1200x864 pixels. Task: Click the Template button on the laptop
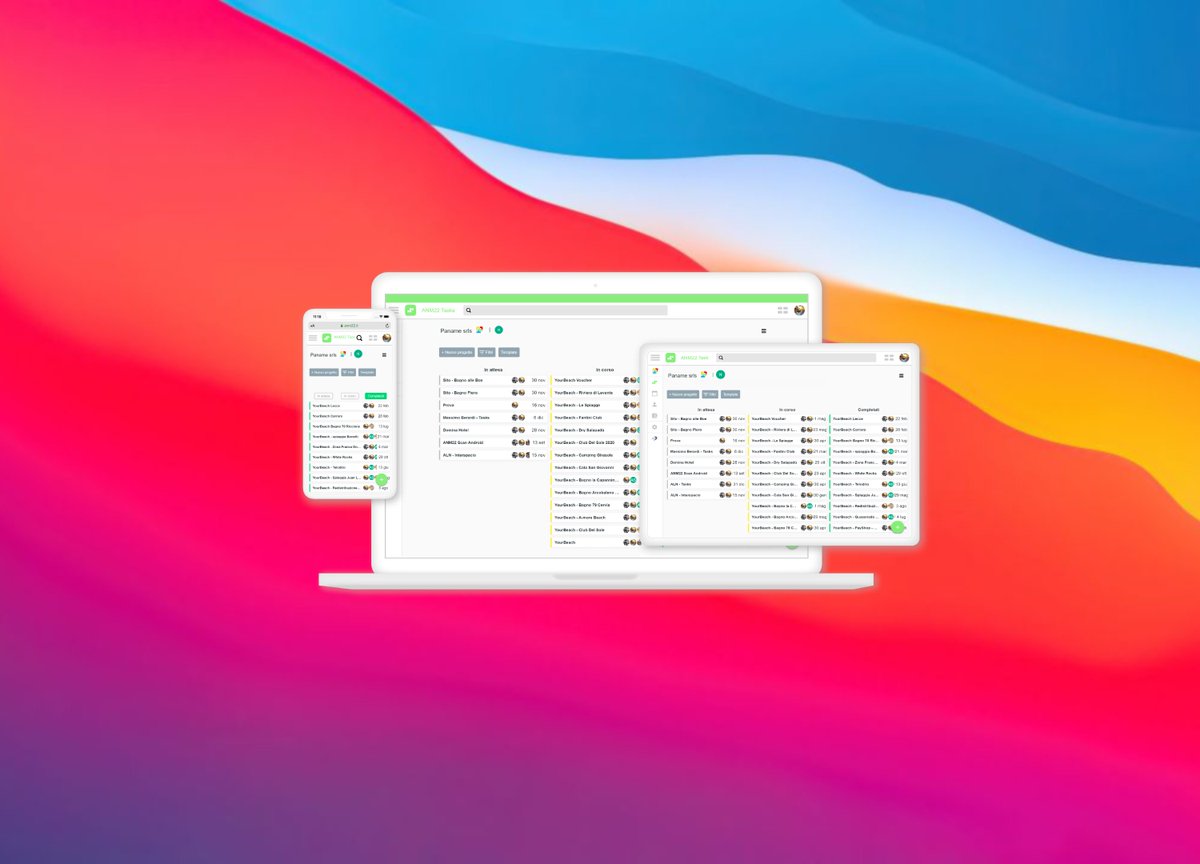(509, 352)
